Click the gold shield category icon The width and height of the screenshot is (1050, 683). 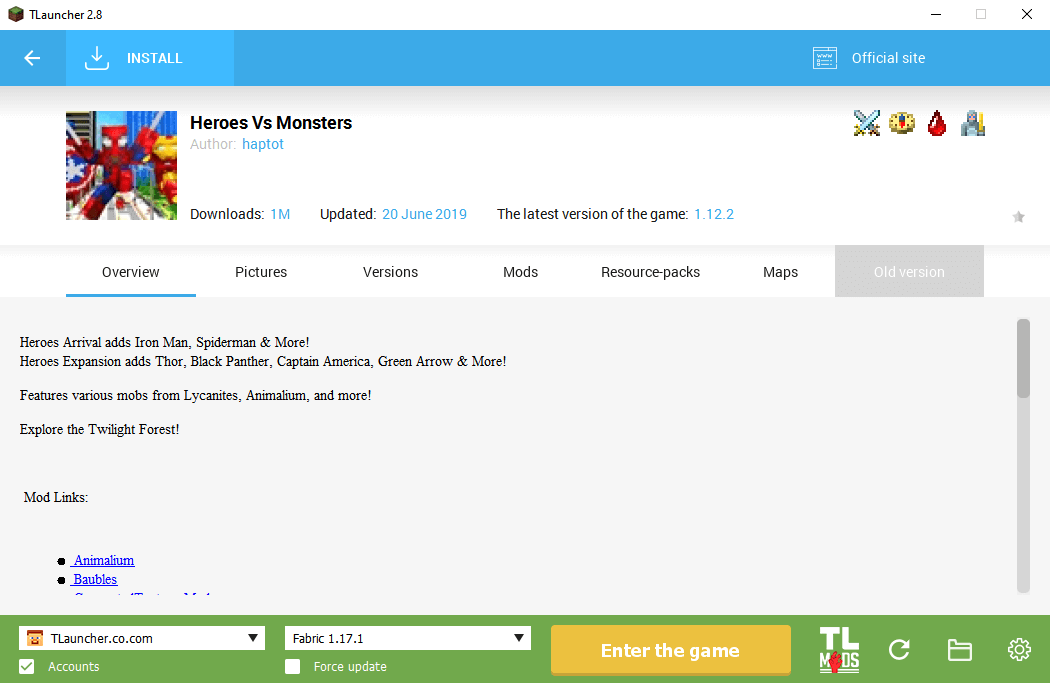click(901, 123)
